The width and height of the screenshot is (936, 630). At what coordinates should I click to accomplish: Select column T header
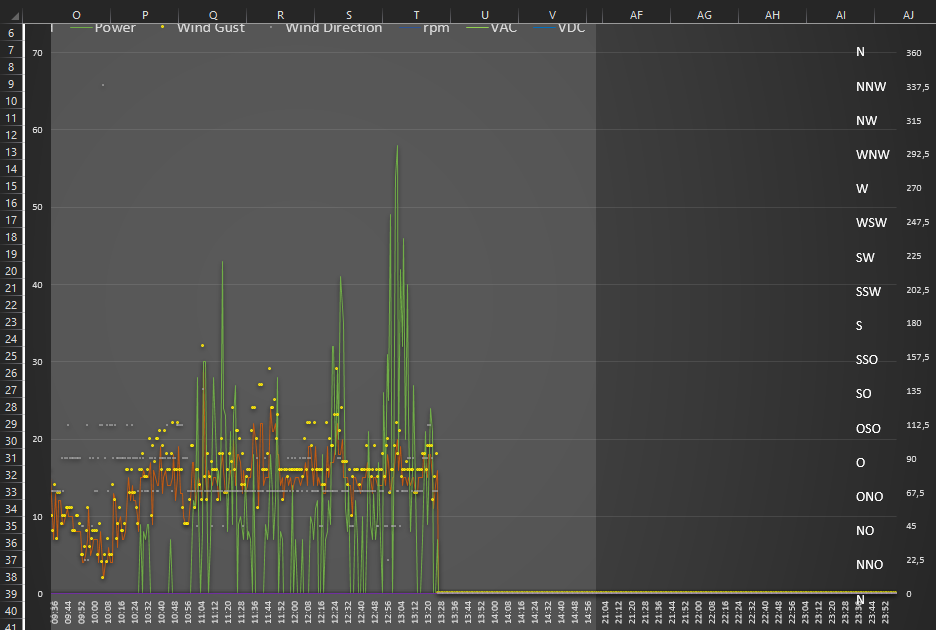click(416, 15)
